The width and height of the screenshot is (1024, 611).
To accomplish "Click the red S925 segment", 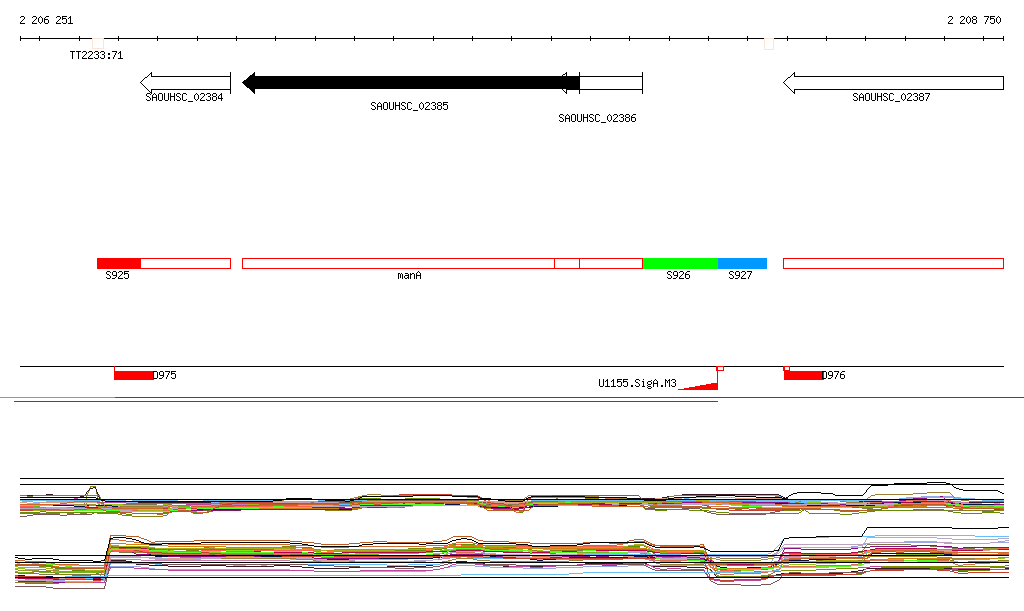I will (x=118, y=263).
